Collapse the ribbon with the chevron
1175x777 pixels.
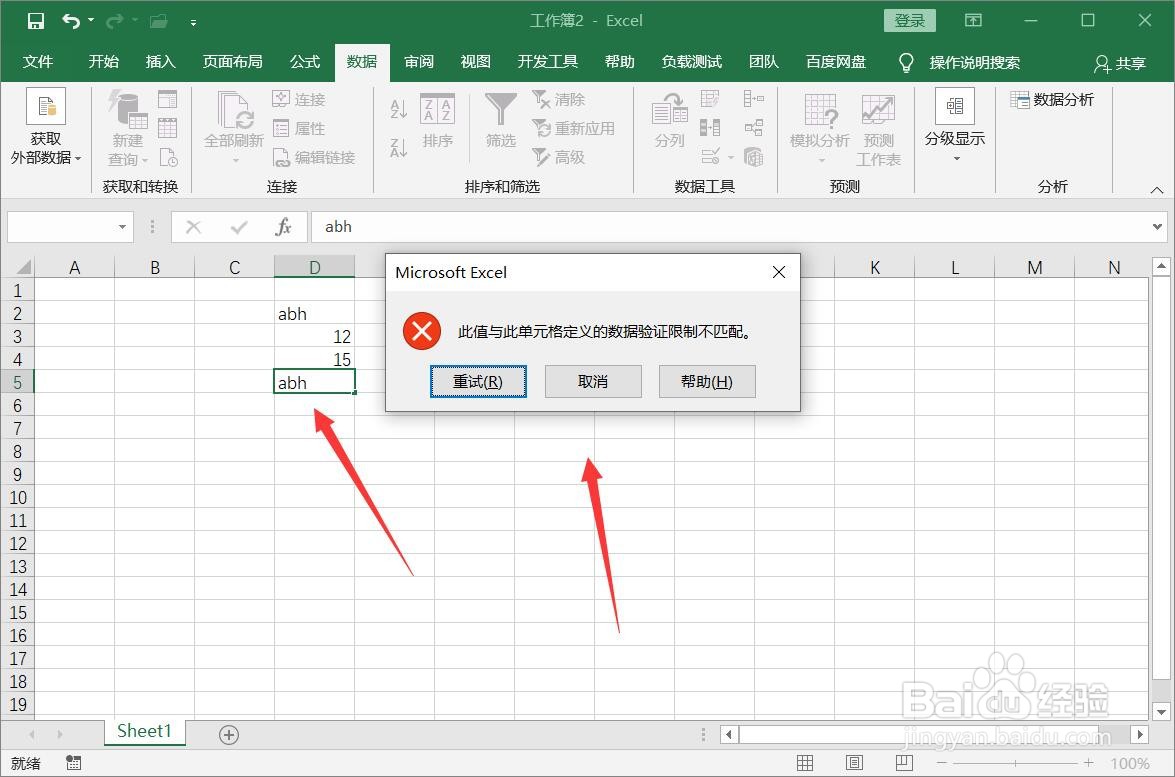click(x=1157, y=190)
